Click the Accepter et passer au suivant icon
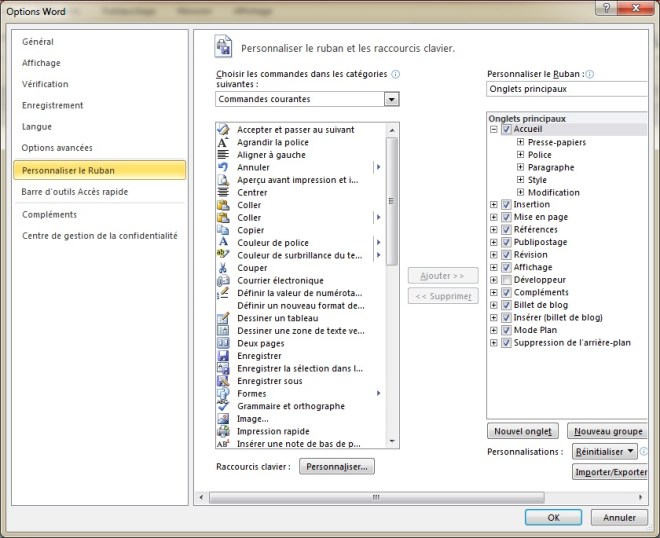Image resolution: width=660 pixels, height=538 pixels. pos(223,129)
